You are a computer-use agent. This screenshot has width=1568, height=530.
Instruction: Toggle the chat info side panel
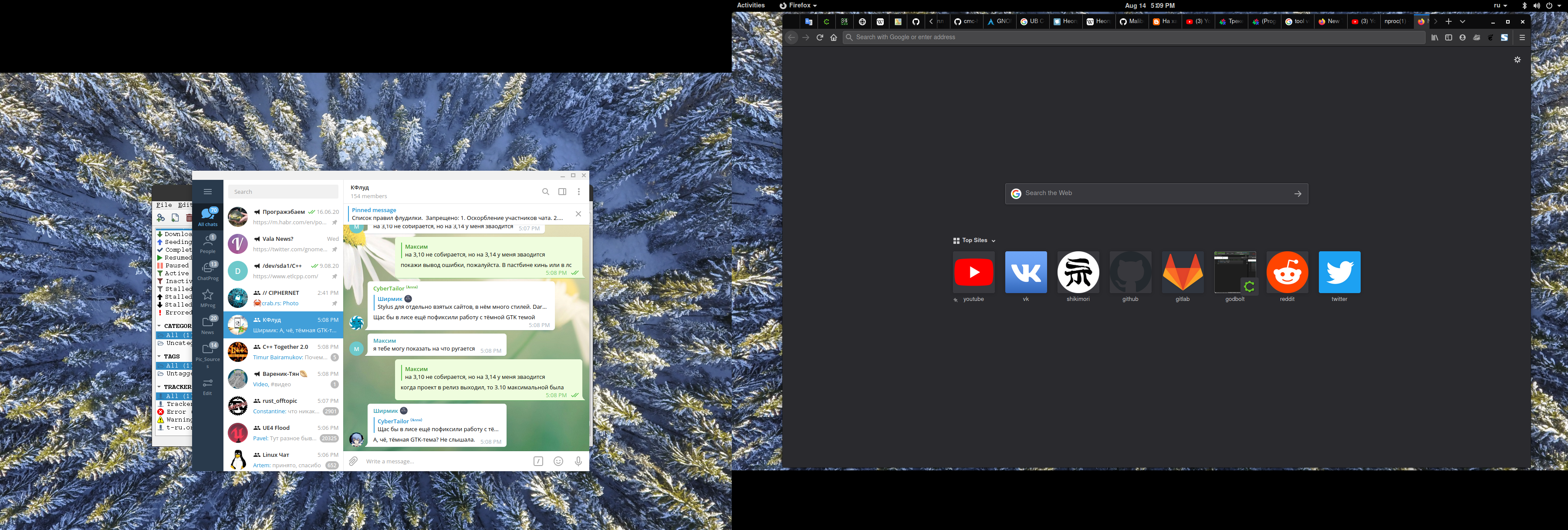562,192
